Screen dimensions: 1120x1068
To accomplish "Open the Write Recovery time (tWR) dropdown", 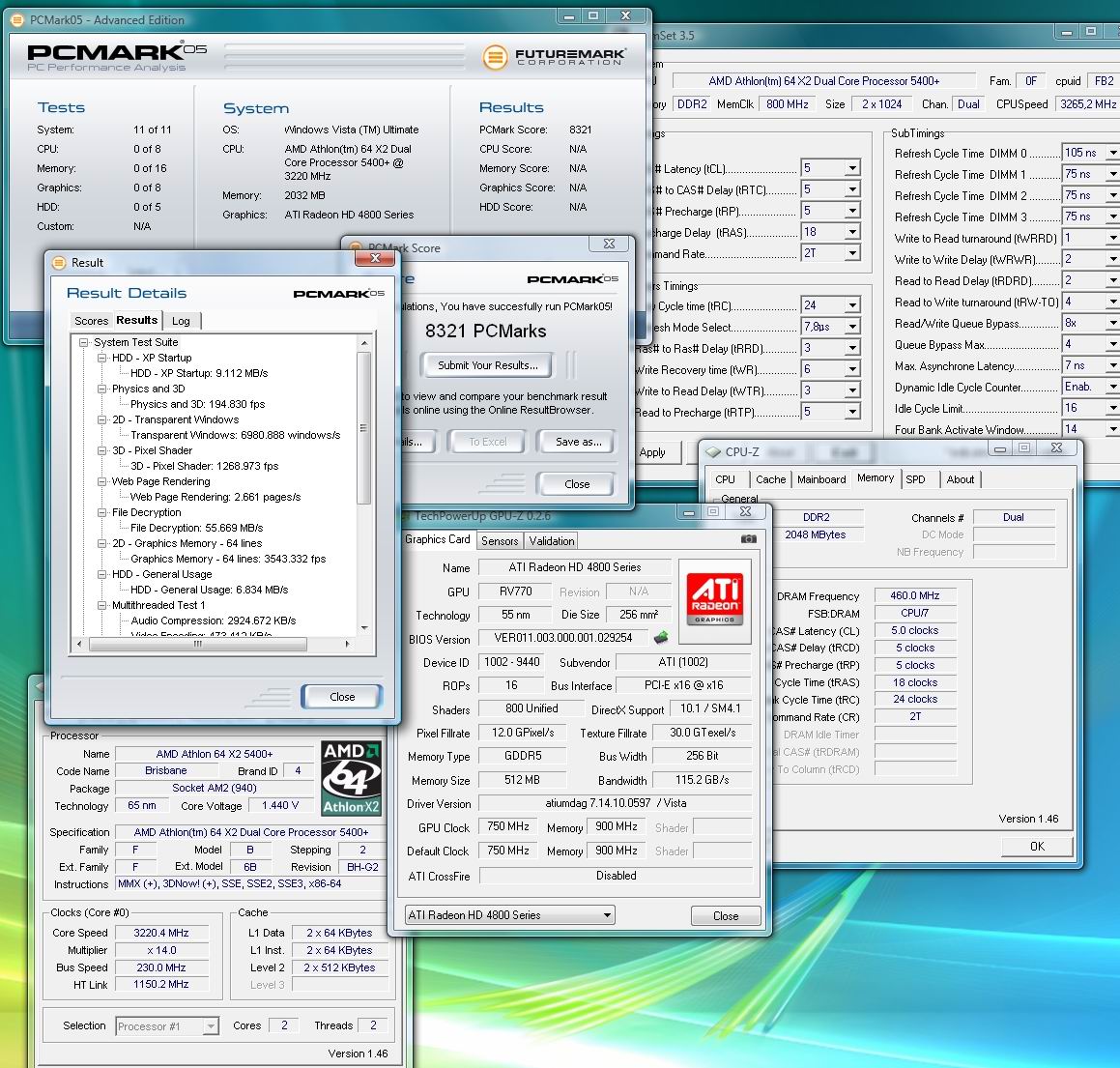I will tap(852, 369).
